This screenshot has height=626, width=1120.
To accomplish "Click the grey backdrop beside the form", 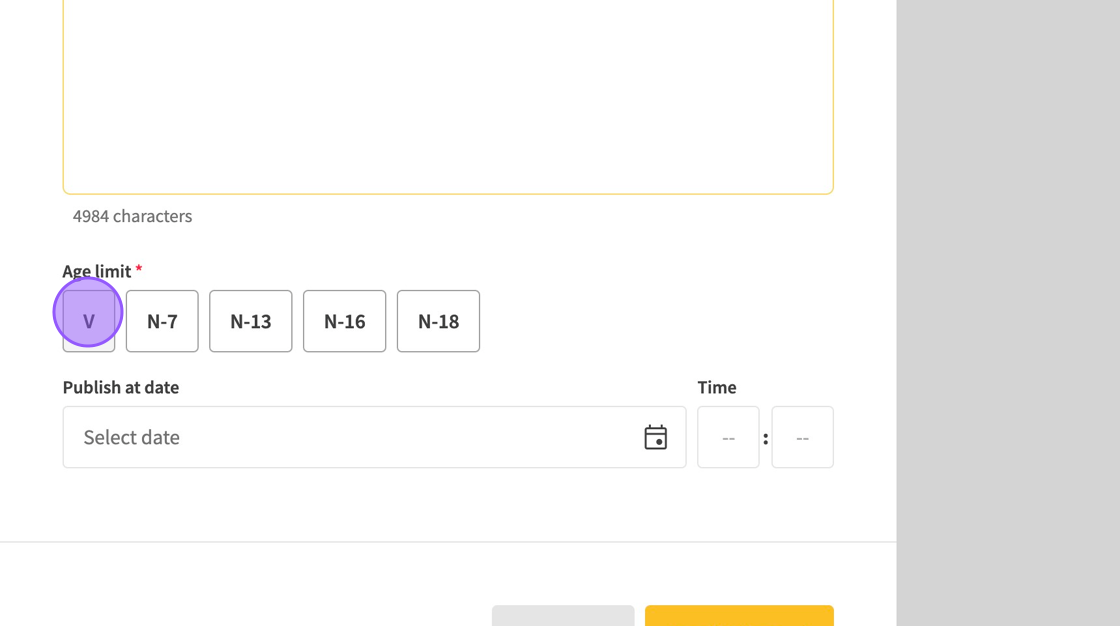I will tap(1008, 300).
